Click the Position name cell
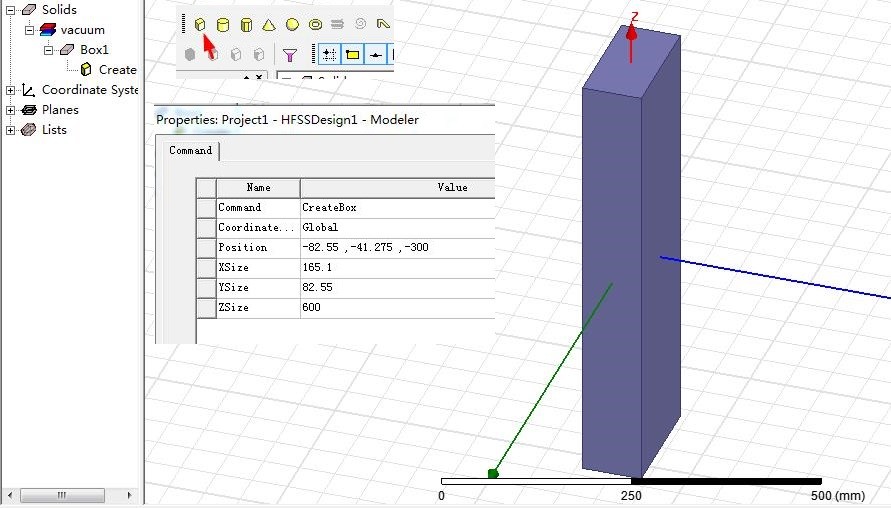Viewport: 891px width, 508px height. tap(259, 247)
